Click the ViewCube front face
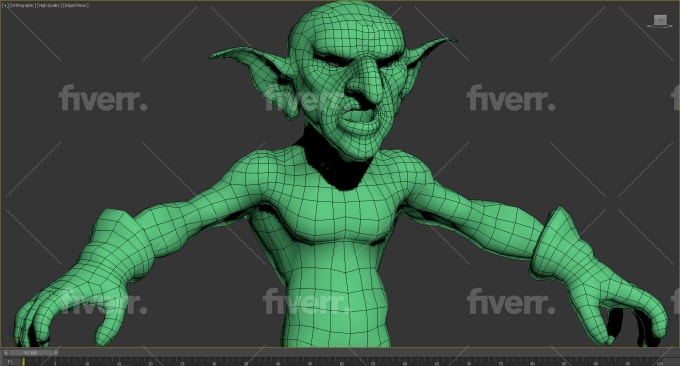 coord(660,20)
